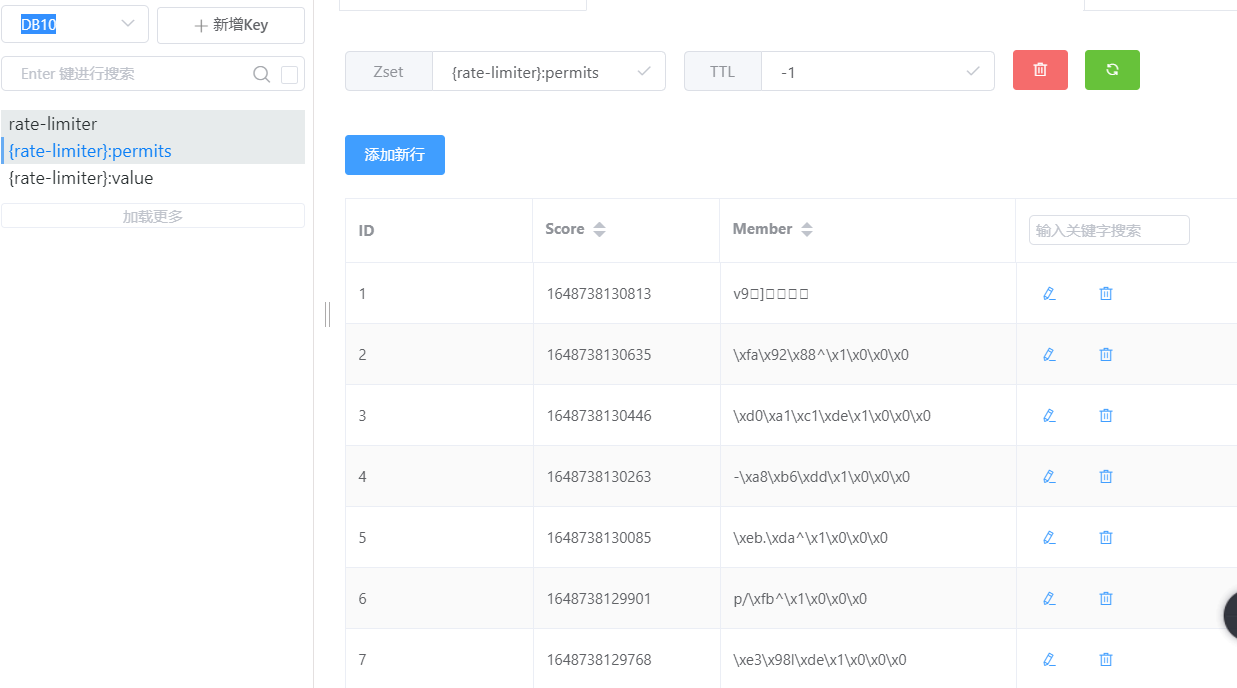Delete the {rate-limiter}:permits key with red trash icon

(1039, 70)
